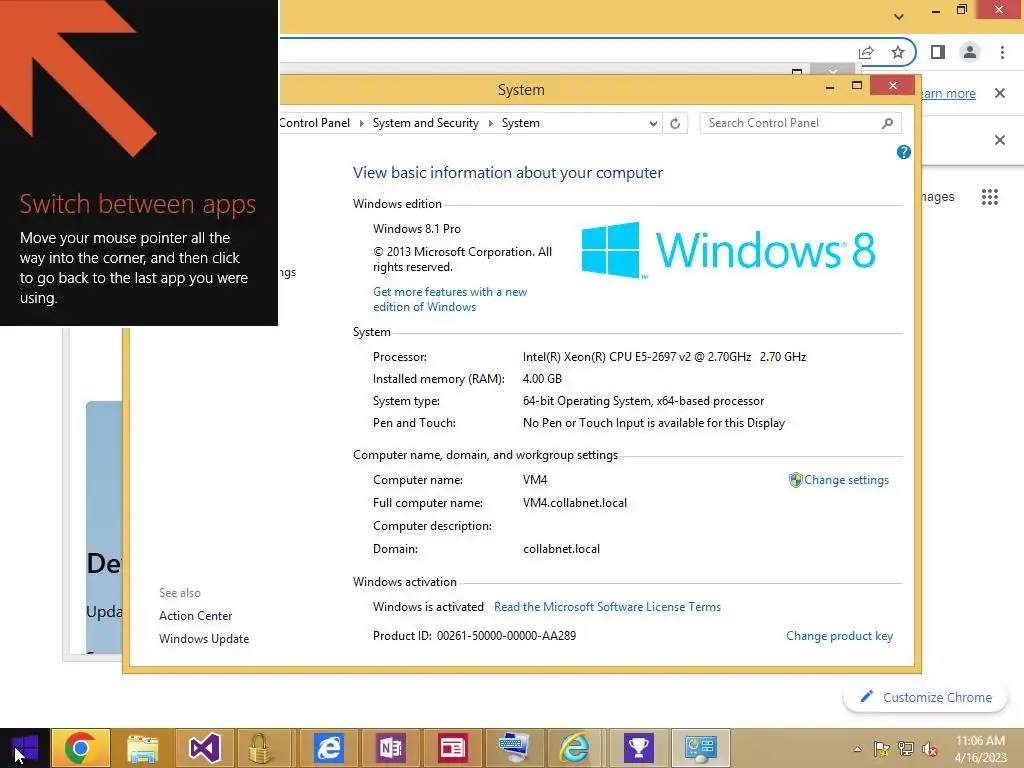The image size is (1024, 768).
Task: Launch OneNote from the taskbar
Action: point(391,748)
